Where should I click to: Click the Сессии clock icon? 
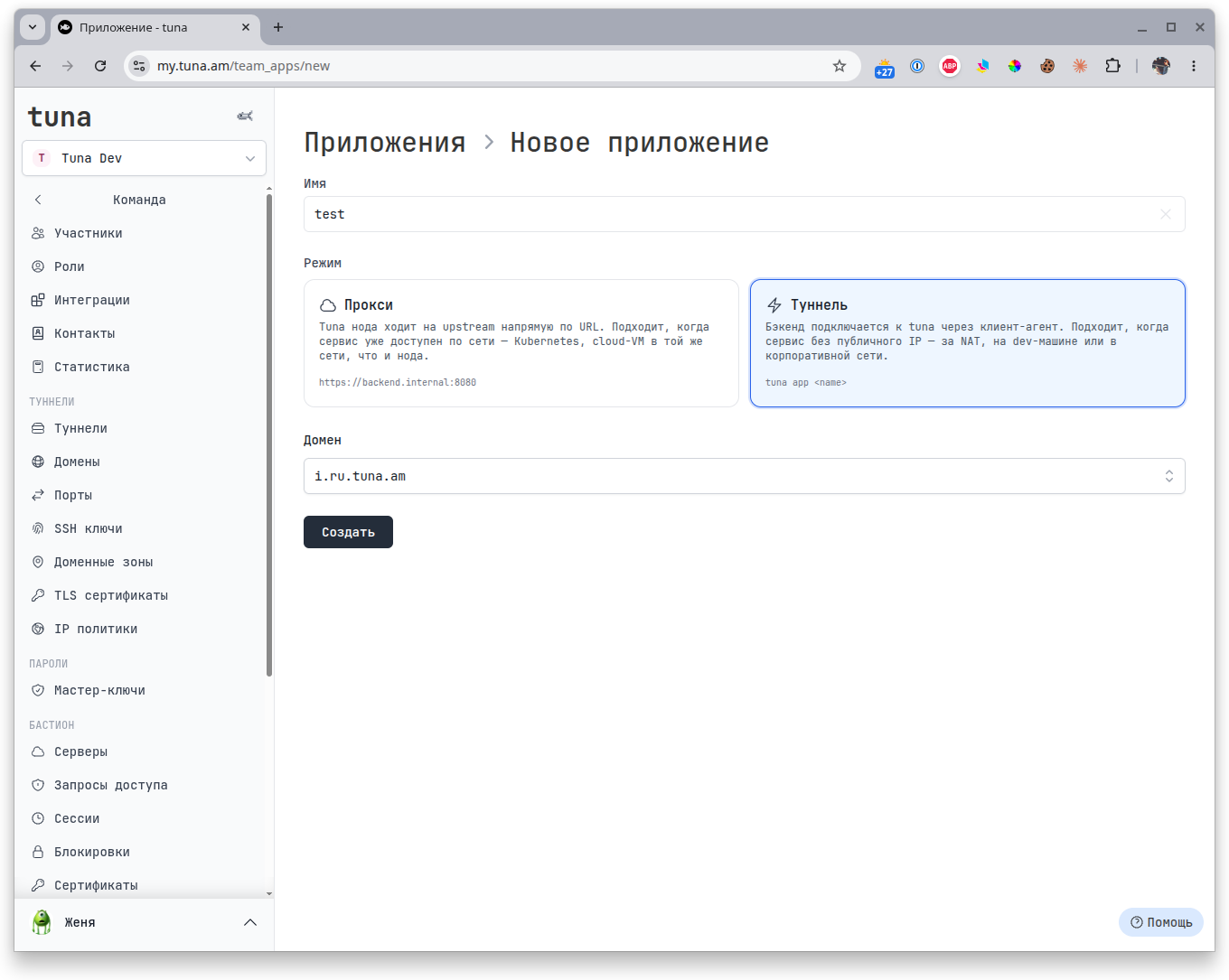point(38,818)
